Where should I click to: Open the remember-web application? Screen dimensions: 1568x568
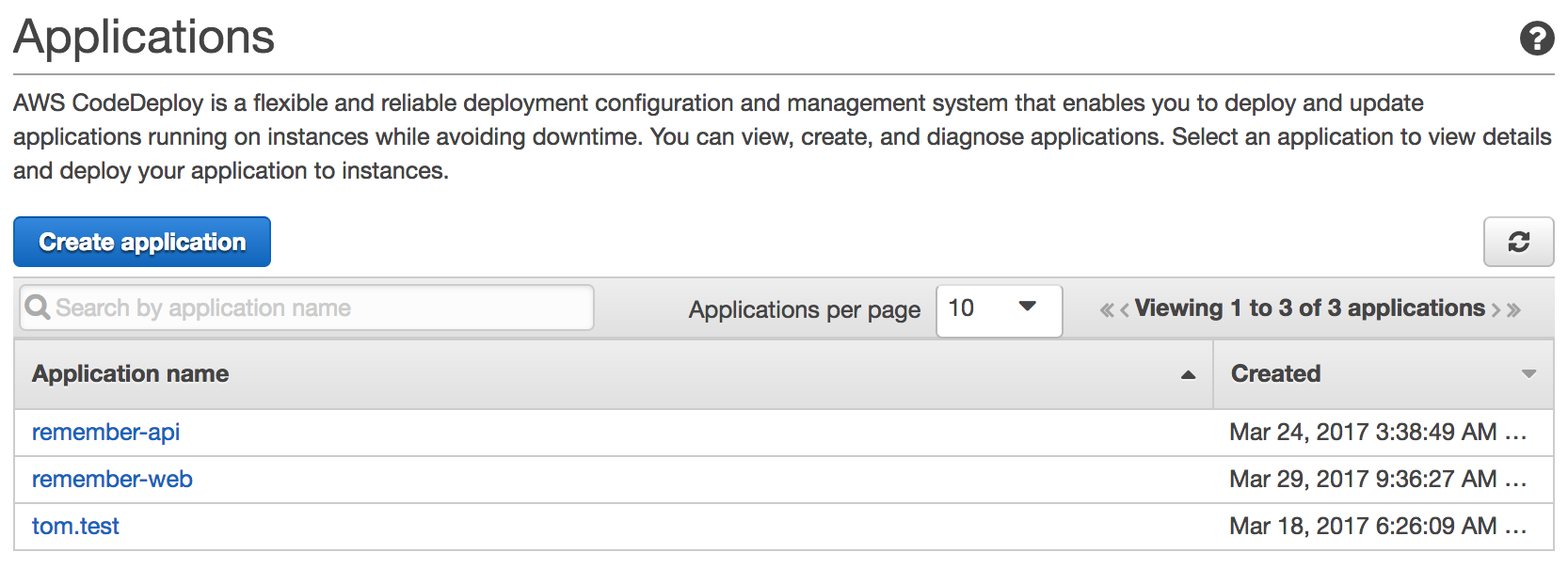click(112, 479)
